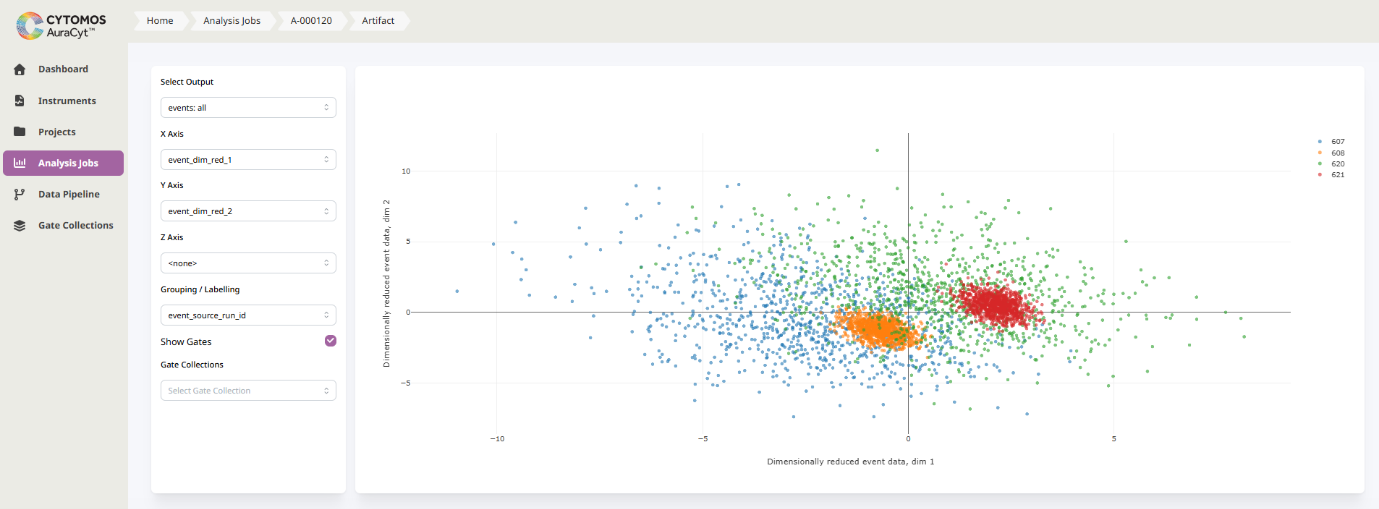Toggle series 607 in the legend
This screenshot has width=1379, height=509.
coord(1337,142)
